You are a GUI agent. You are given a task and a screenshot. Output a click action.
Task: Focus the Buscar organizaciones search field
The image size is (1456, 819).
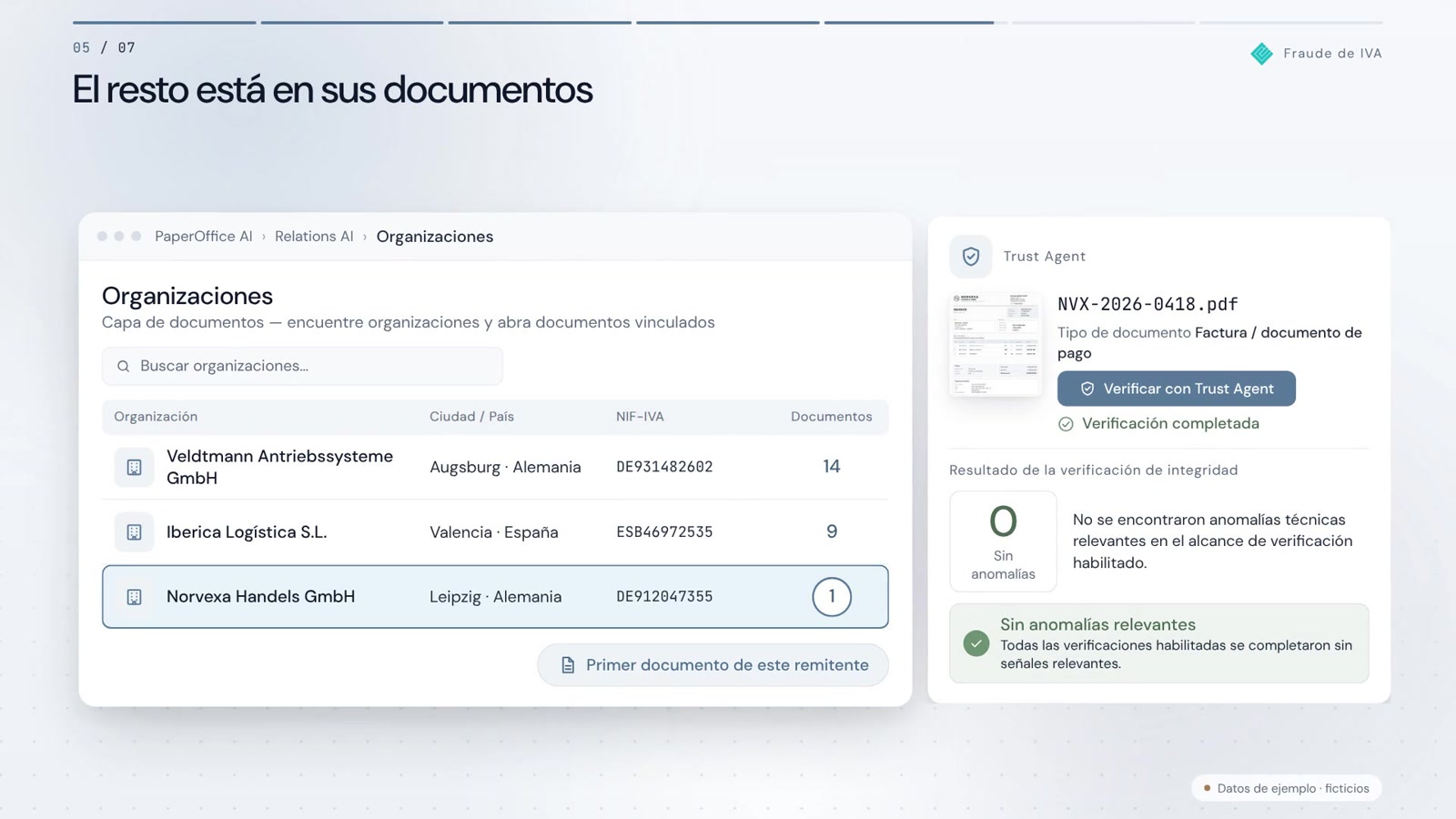point(302,366)
